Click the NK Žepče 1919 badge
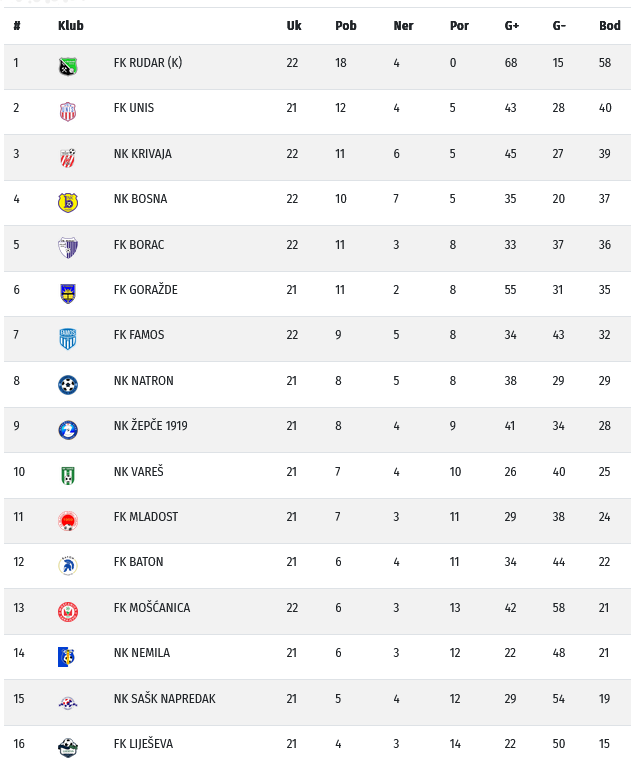Viewport: 631px width, 772px height. pyautogui.click(x=67, y=430)
